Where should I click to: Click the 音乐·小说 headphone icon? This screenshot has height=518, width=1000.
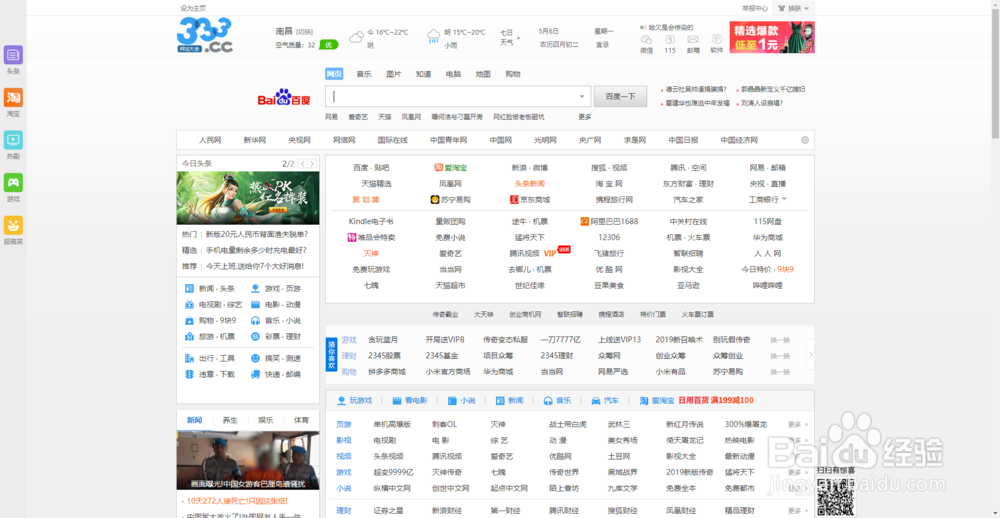click(255, 320)
